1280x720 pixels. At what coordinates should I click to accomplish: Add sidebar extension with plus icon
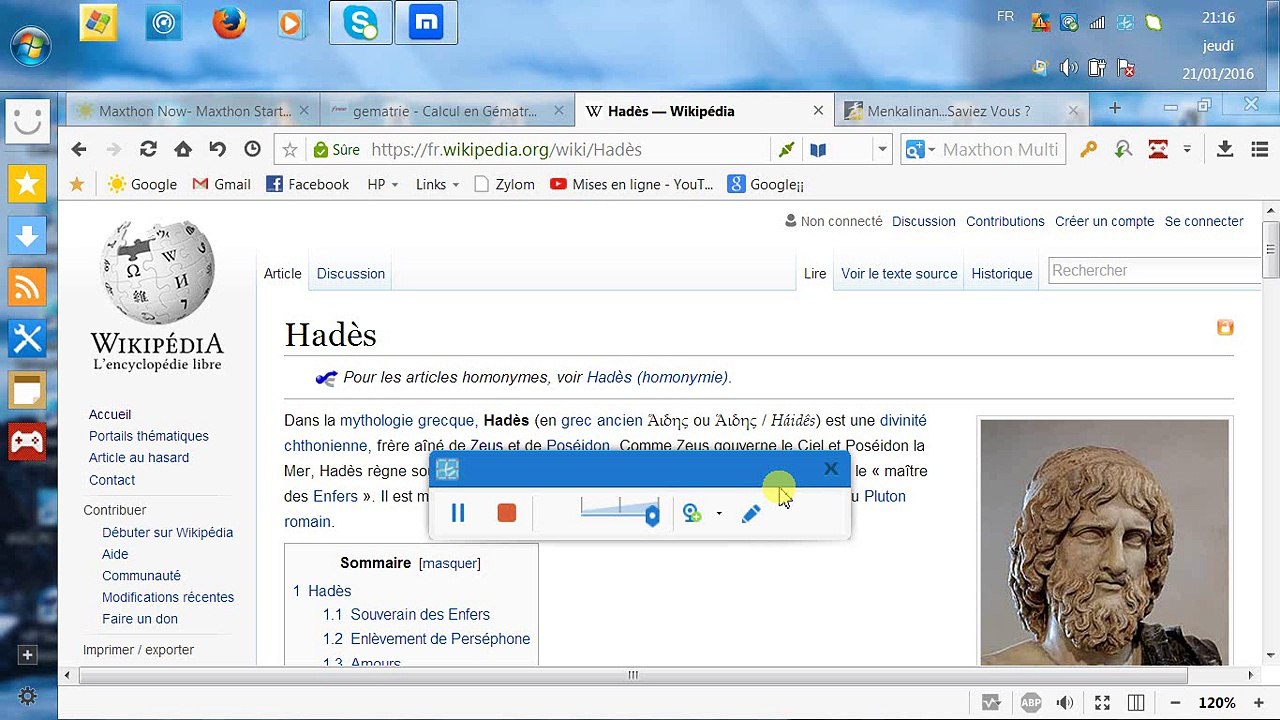27,655
